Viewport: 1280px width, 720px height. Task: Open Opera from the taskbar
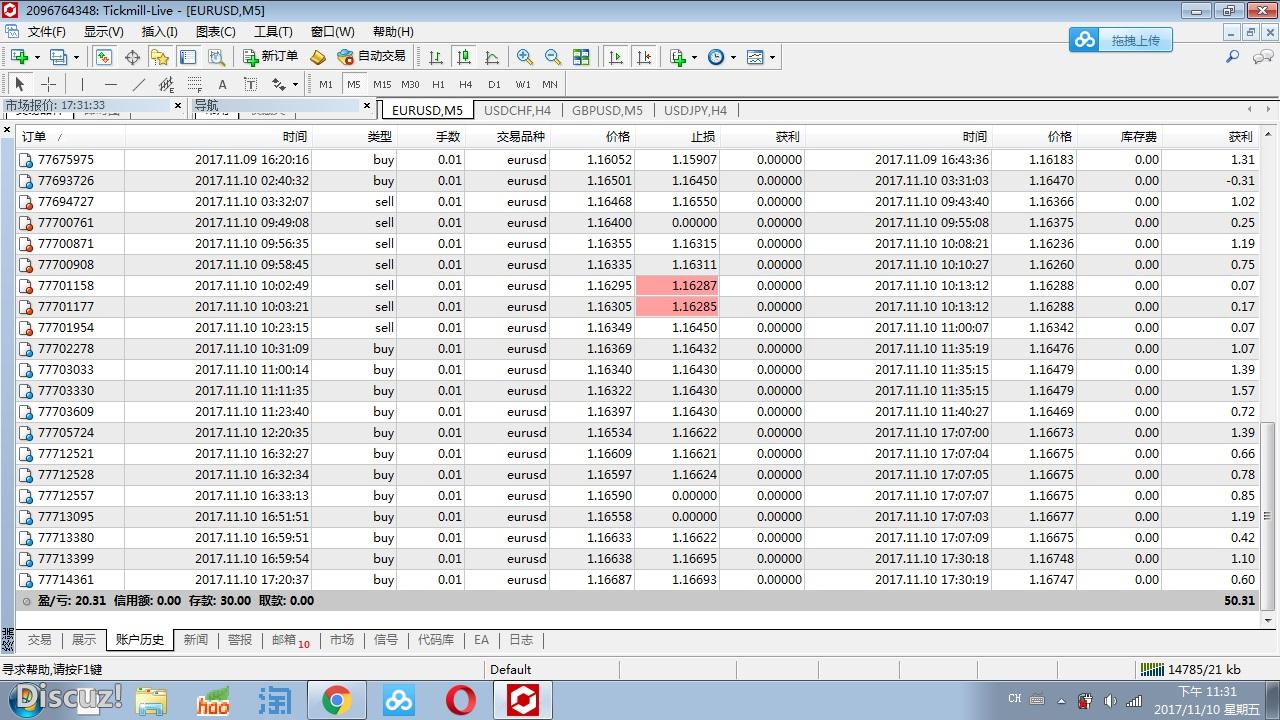click(x=461, y=701)
